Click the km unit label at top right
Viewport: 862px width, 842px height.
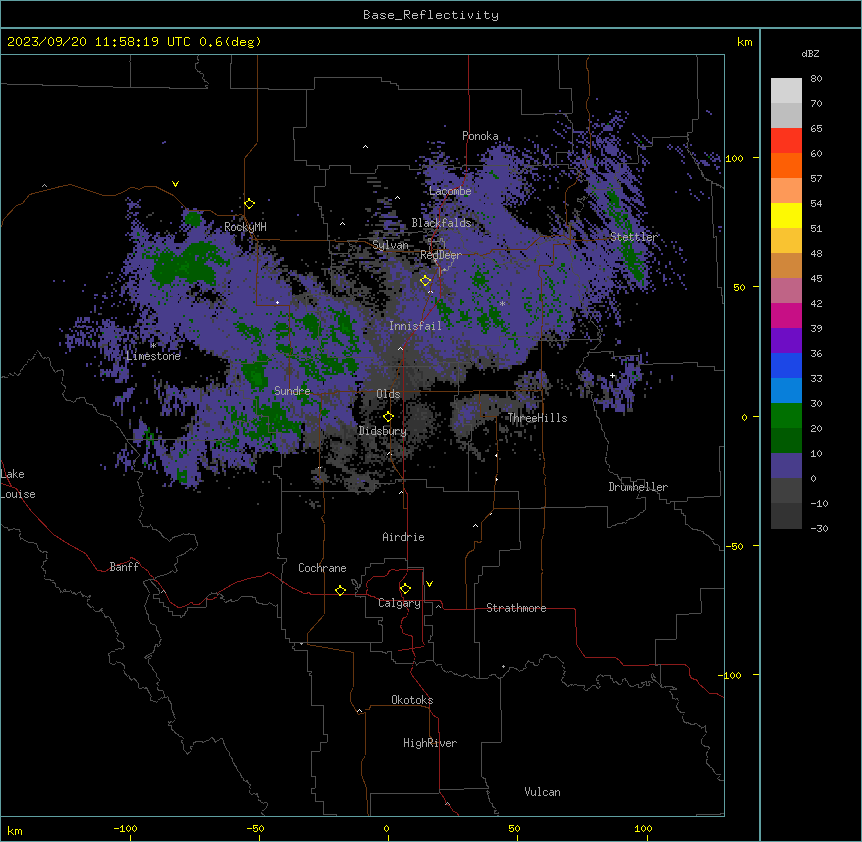coord(744,42)
